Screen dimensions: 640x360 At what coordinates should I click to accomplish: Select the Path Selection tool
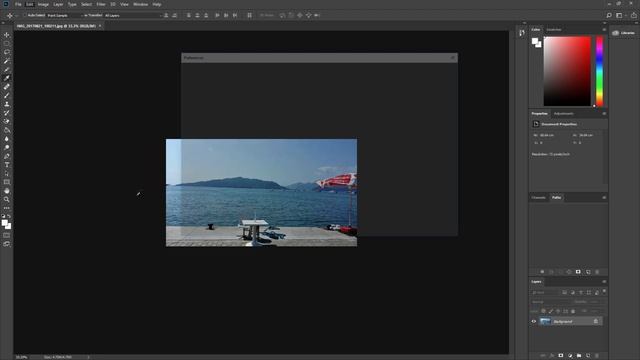tap(7, 173)
